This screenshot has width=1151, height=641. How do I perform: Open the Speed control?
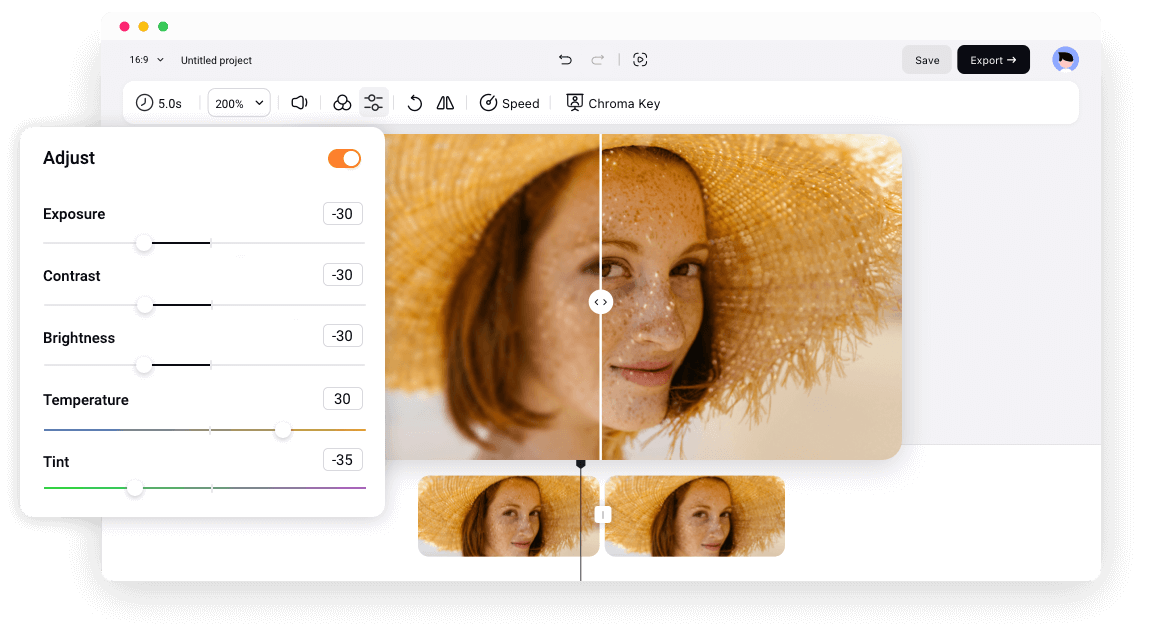click(x=509, y=103)
